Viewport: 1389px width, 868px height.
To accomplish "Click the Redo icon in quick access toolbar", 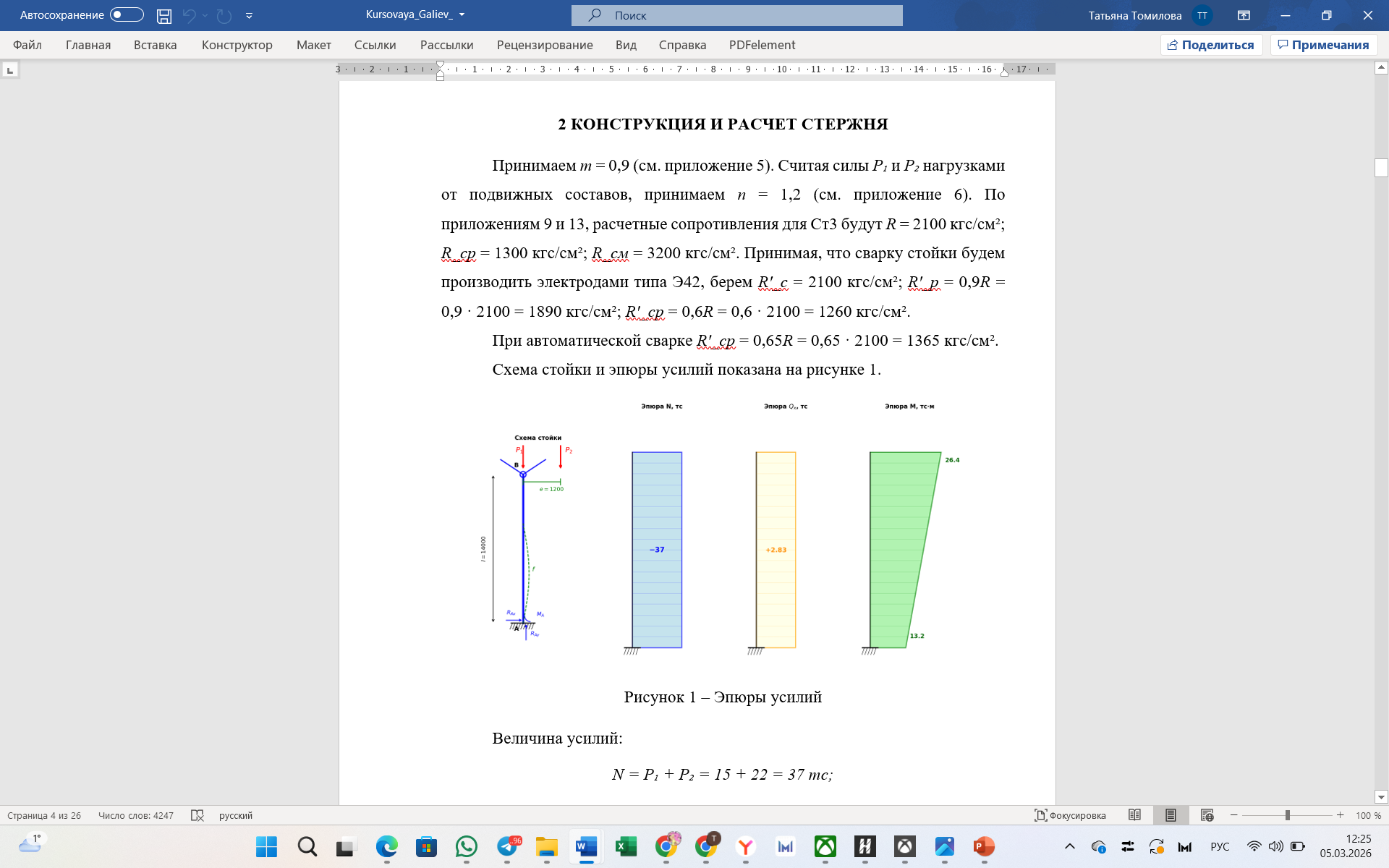I will [x=224, y=15].
